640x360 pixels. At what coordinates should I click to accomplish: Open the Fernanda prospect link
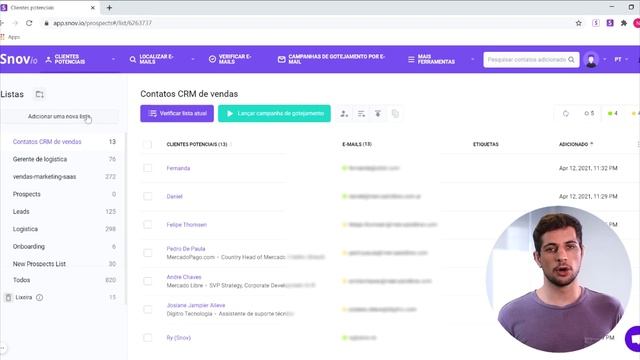coord(178,168)
